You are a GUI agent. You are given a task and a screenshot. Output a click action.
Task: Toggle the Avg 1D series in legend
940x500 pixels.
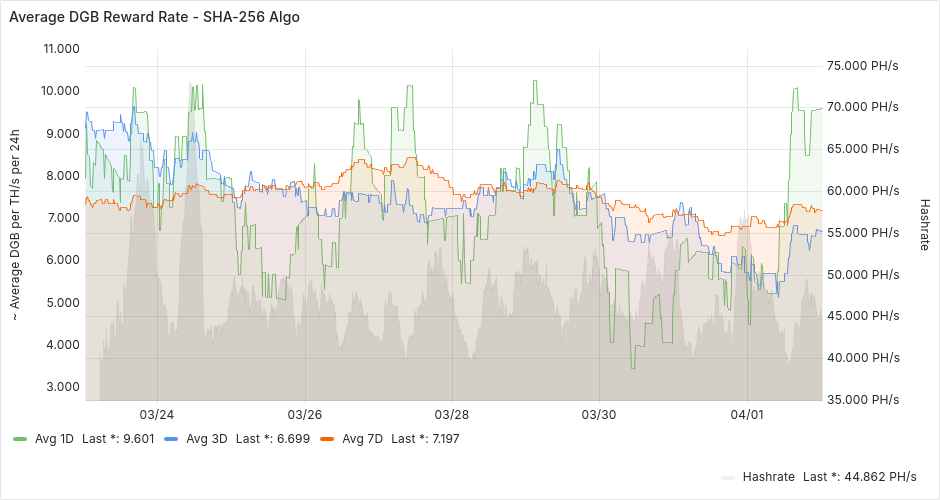[x=53, y=438]
